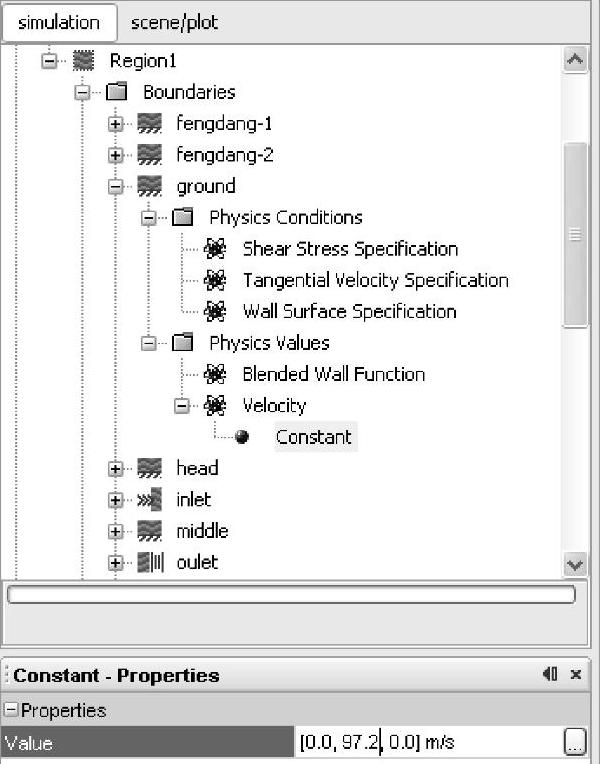The height and width of the screenshot is (764, 600).
Task: Collapse the ground boundary node
Action: coord(116,187)
